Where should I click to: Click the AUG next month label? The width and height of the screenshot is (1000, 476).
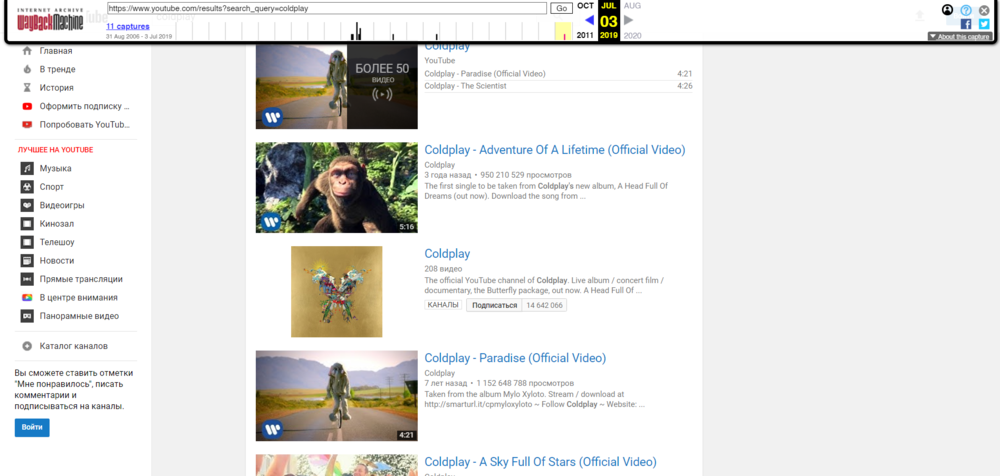coord(633,6)
